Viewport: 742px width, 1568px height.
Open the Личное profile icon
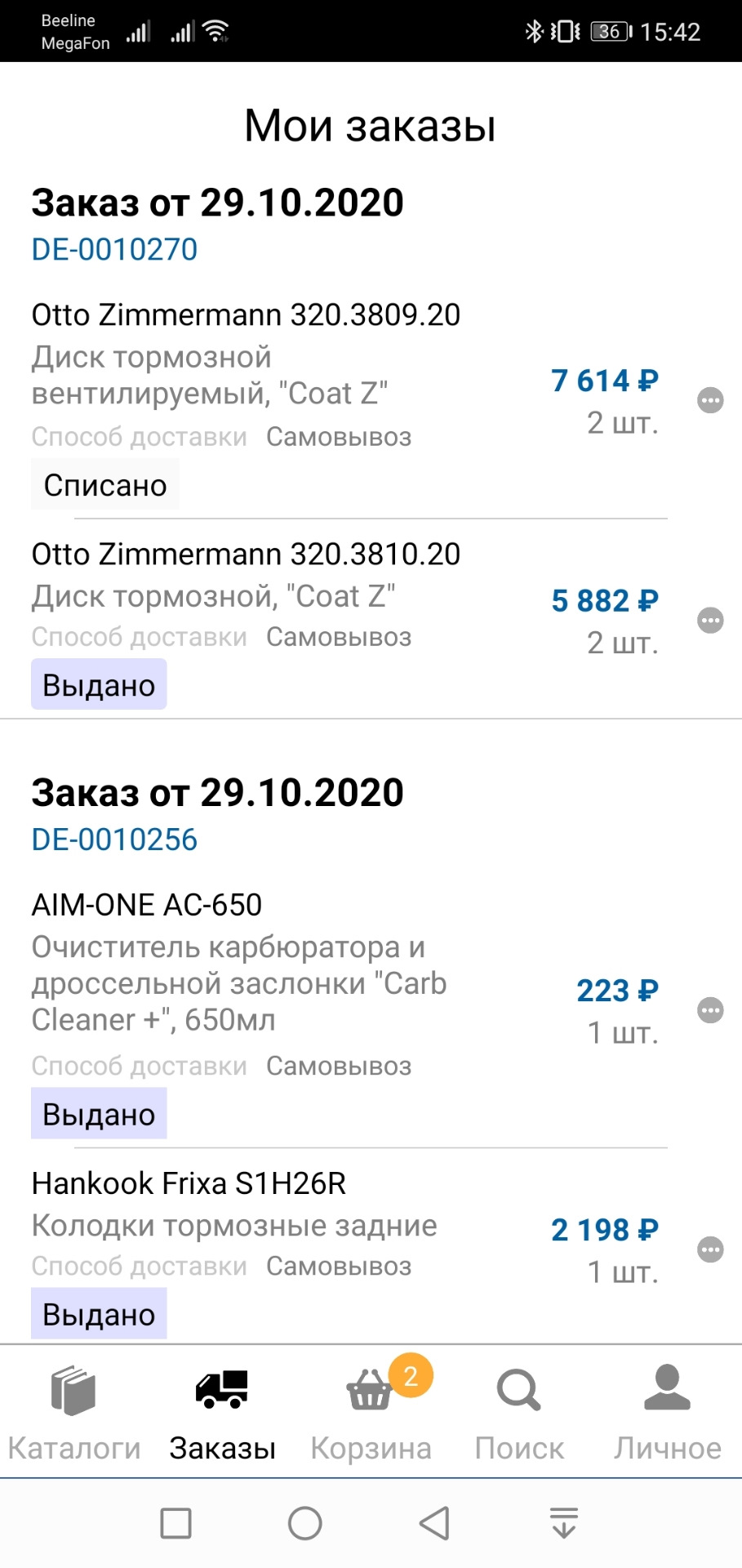667,1388
